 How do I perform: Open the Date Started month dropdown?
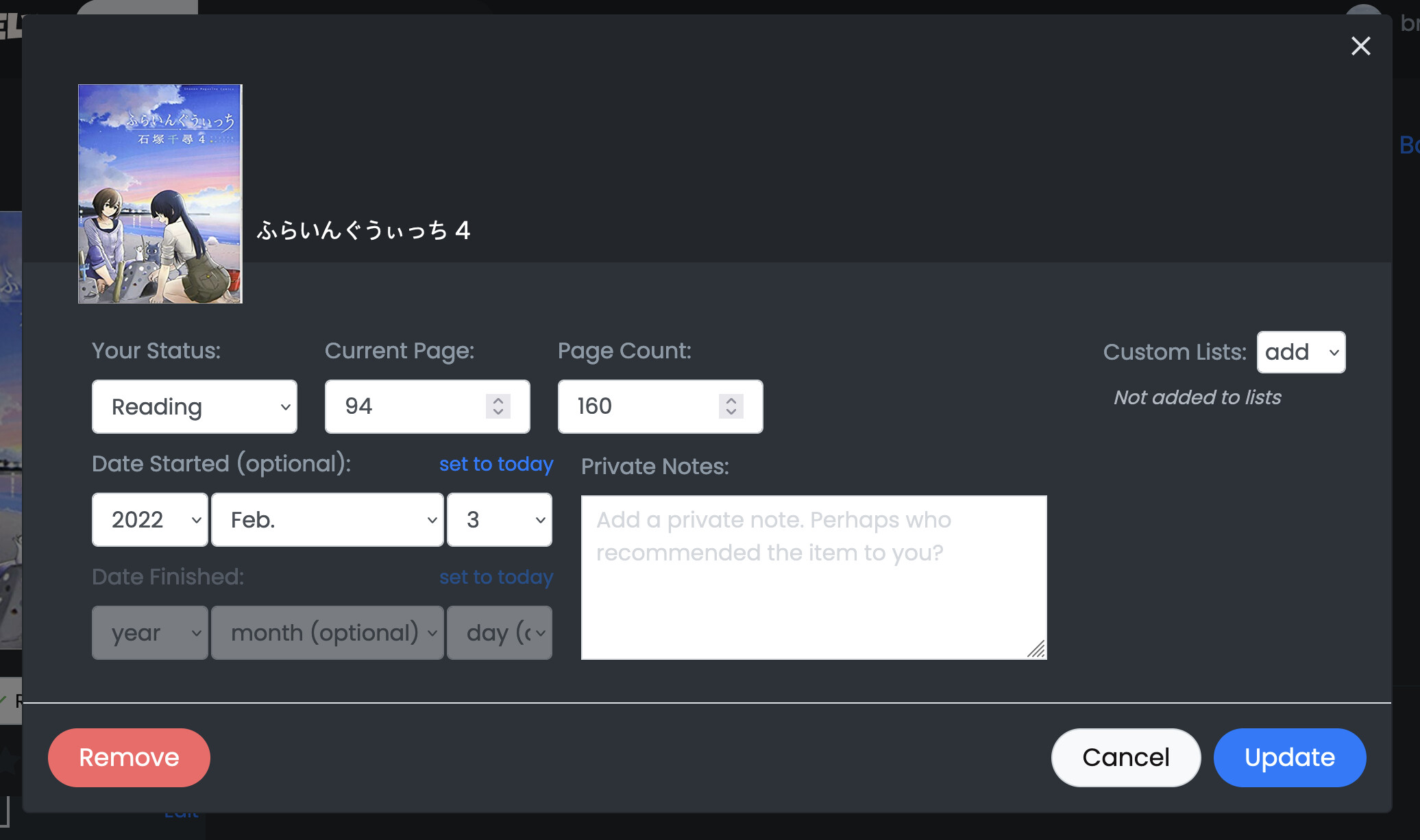click(x=328, y=520)
